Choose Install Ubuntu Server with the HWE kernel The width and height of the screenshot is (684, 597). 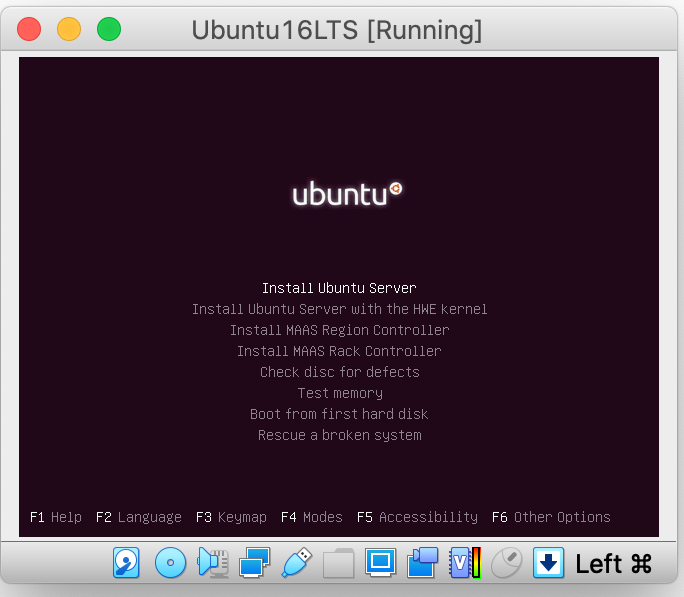(339, 309)
